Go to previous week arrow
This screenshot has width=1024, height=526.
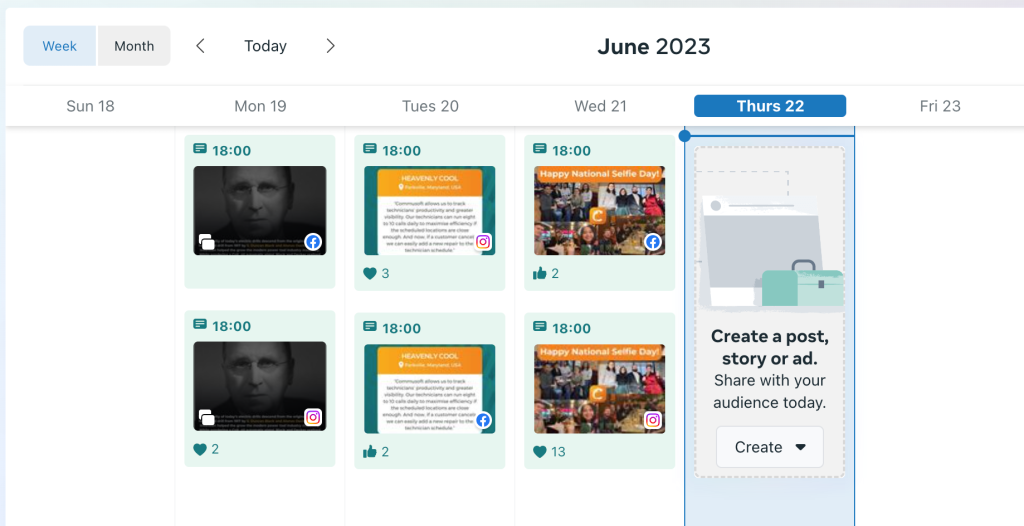[200, 46]
